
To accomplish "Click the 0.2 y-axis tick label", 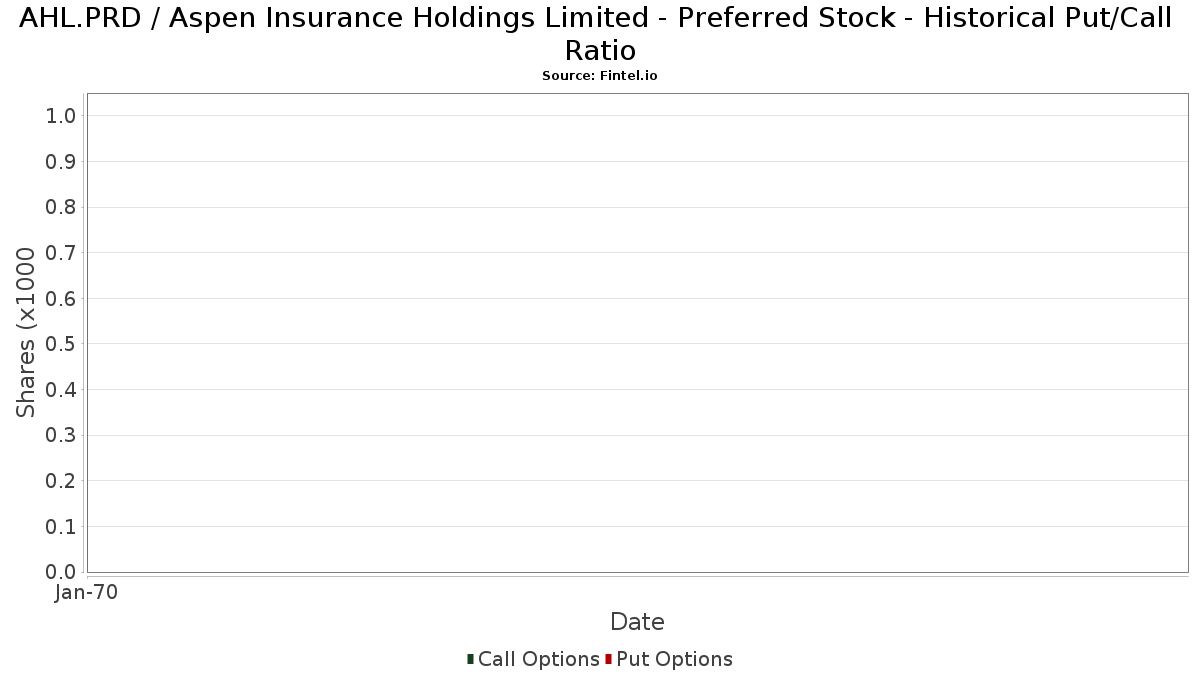I will (x=61, y=481).
